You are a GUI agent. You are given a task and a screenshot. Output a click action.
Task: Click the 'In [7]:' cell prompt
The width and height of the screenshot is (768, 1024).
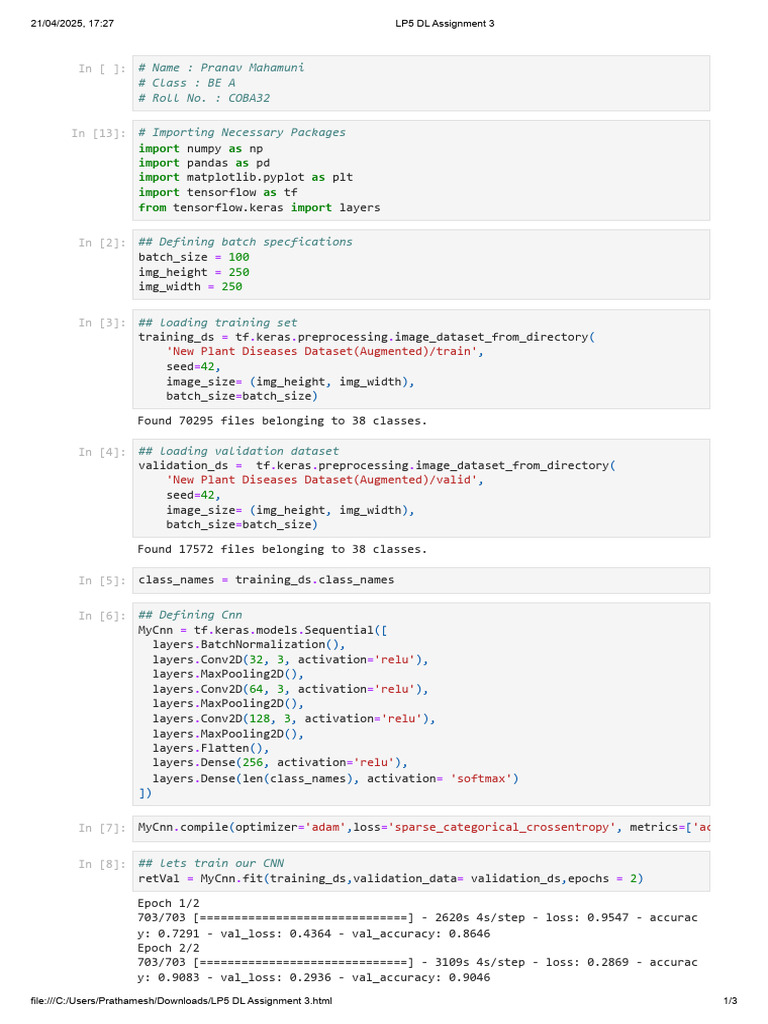point(102,828)
